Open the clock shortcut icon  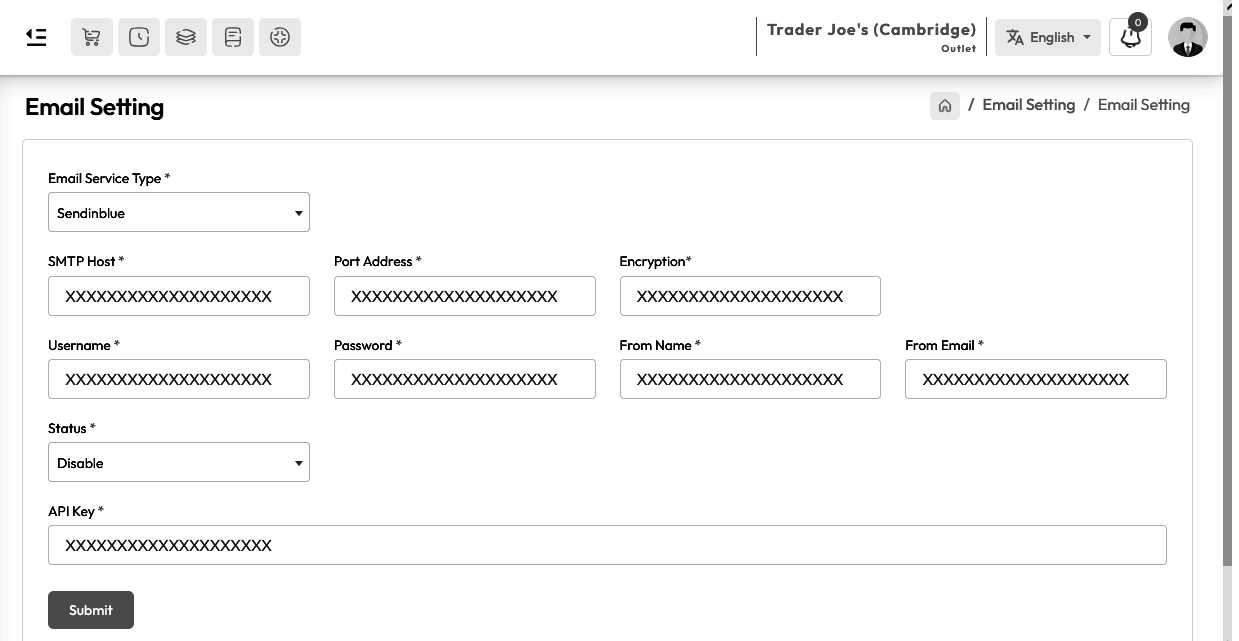tap(139, 38)
